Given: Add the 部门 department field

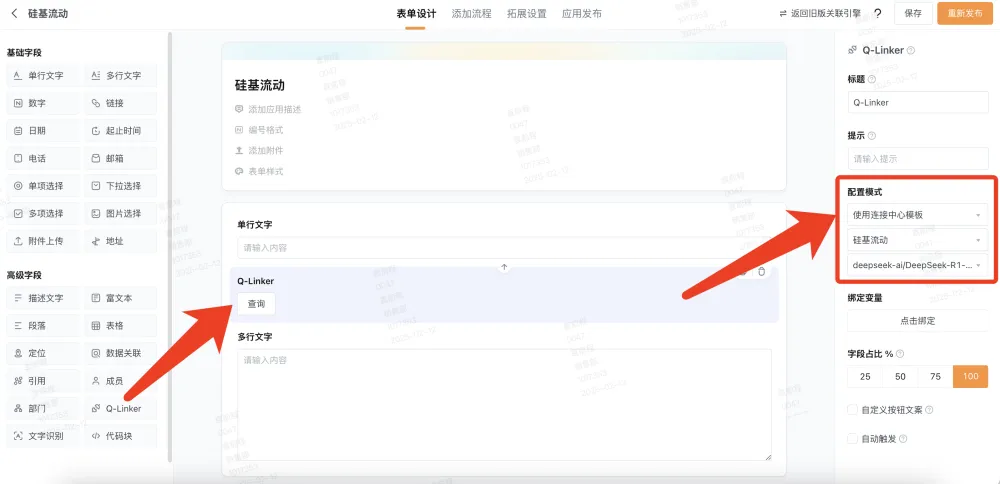Looking at the screenshot, I should pos(44,408).
